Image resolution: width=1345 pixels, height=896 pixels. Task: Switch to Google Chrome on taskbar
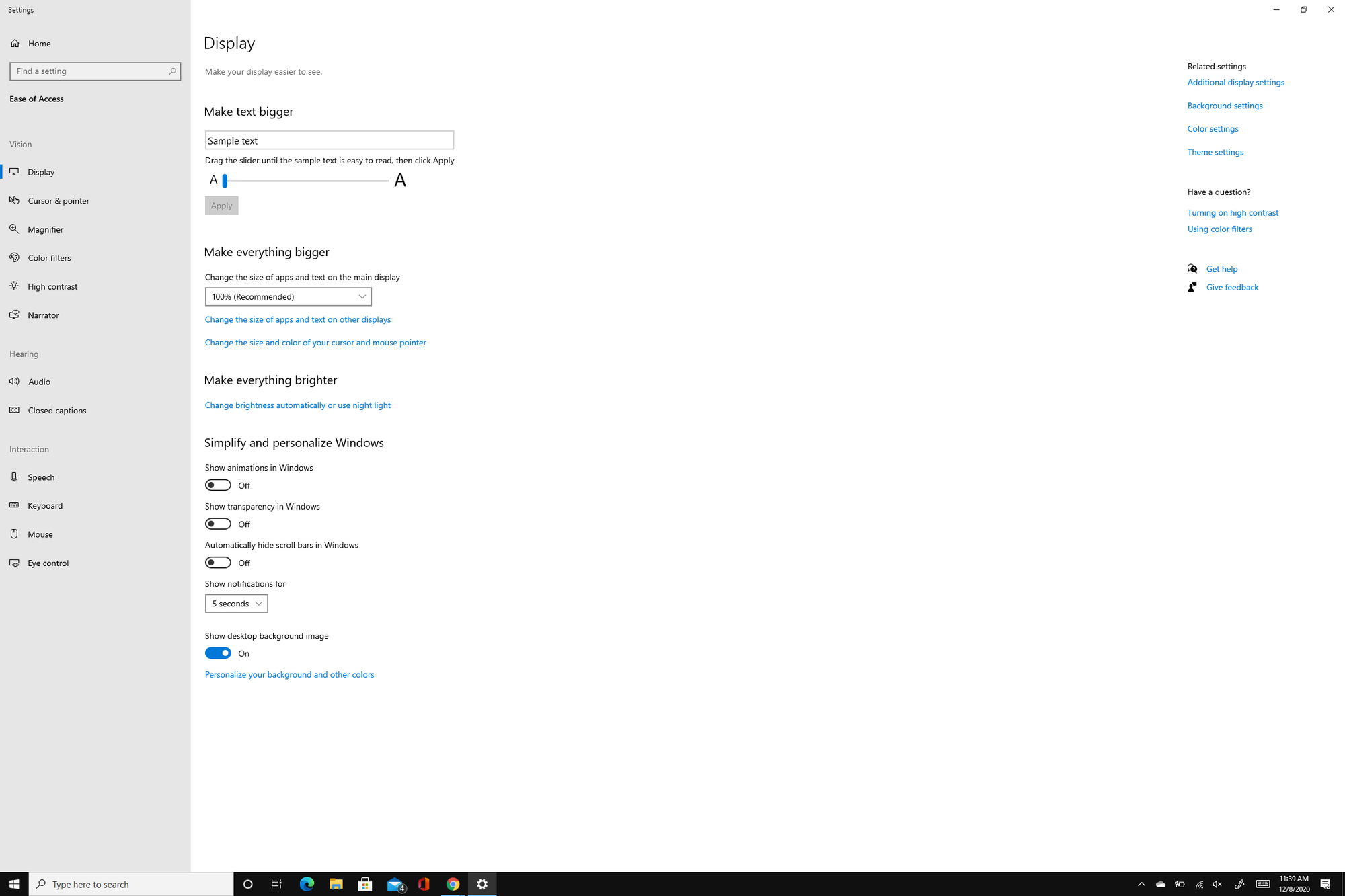pyautogui.click(x=453, y=884)
